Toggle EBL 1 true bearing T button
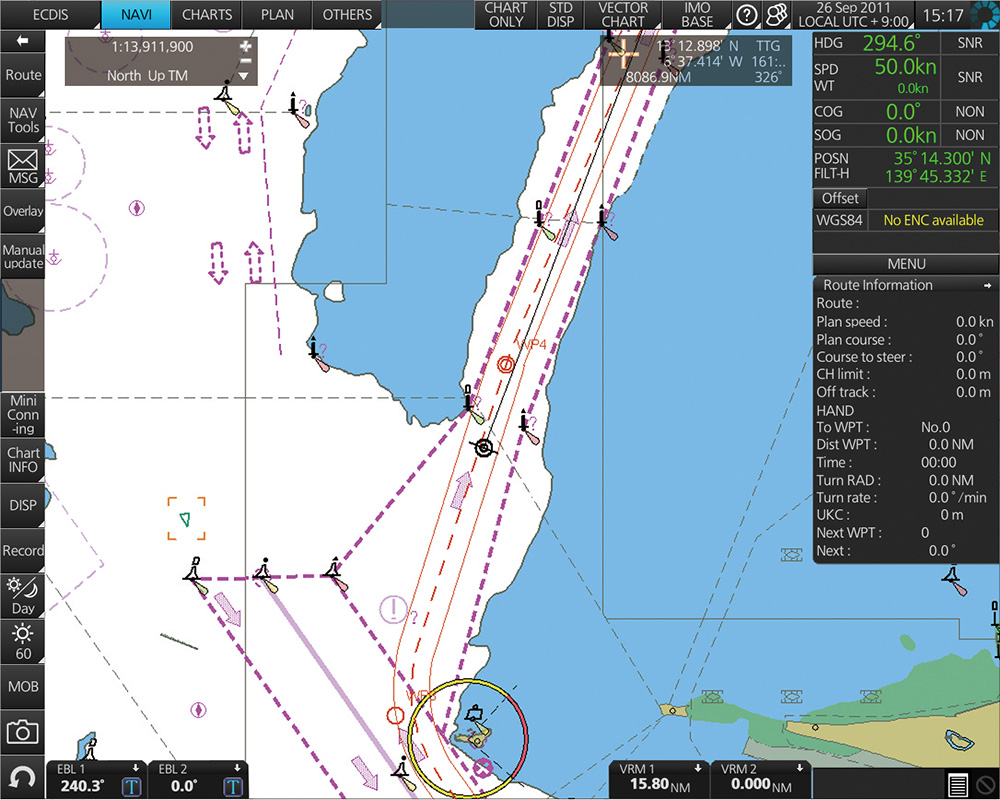This screenshot has height=800, width=1000. pos(132,787)
